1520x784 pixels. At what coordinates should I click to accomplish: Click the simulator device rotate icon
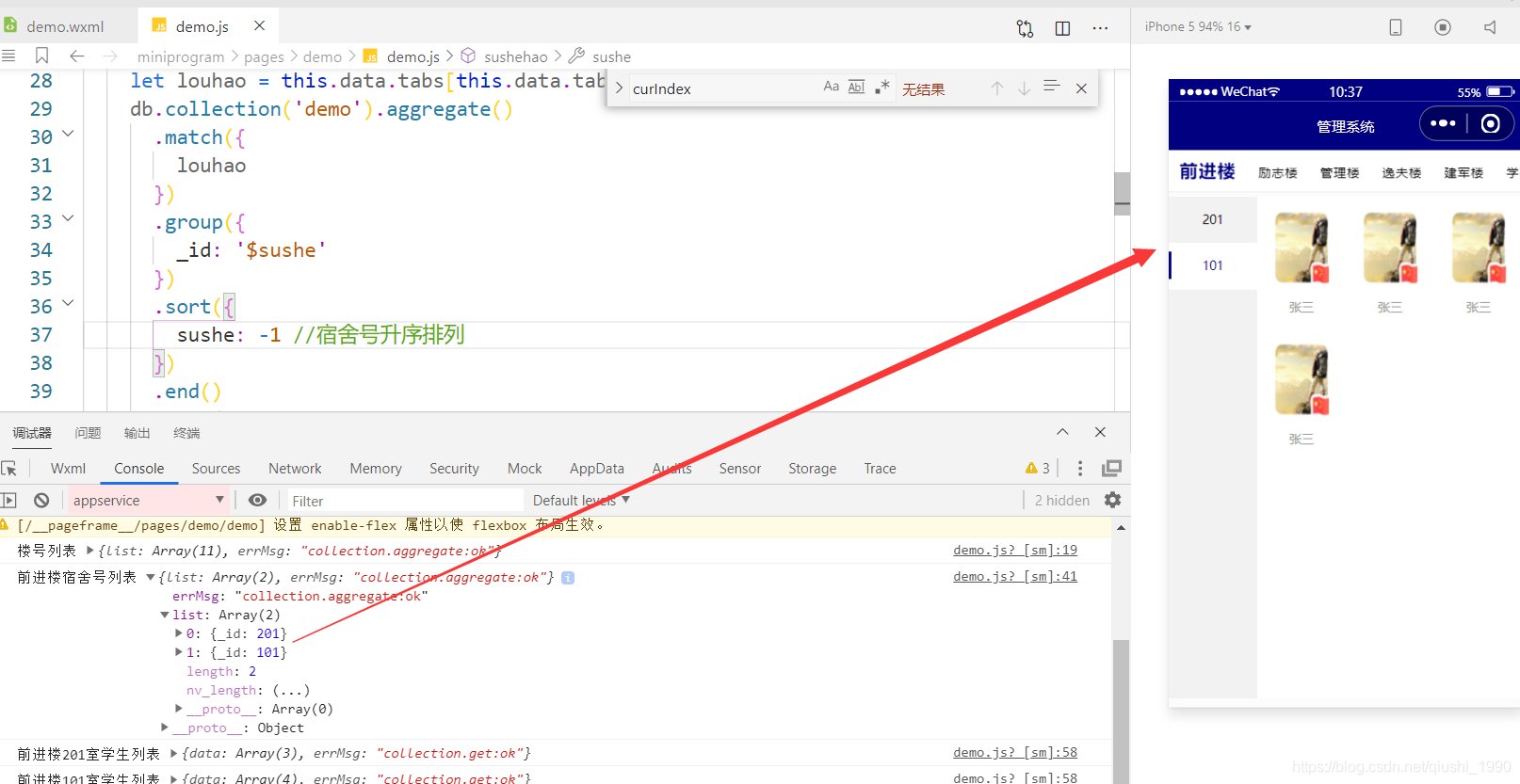pyautogui.click(x=1396, y=27)
